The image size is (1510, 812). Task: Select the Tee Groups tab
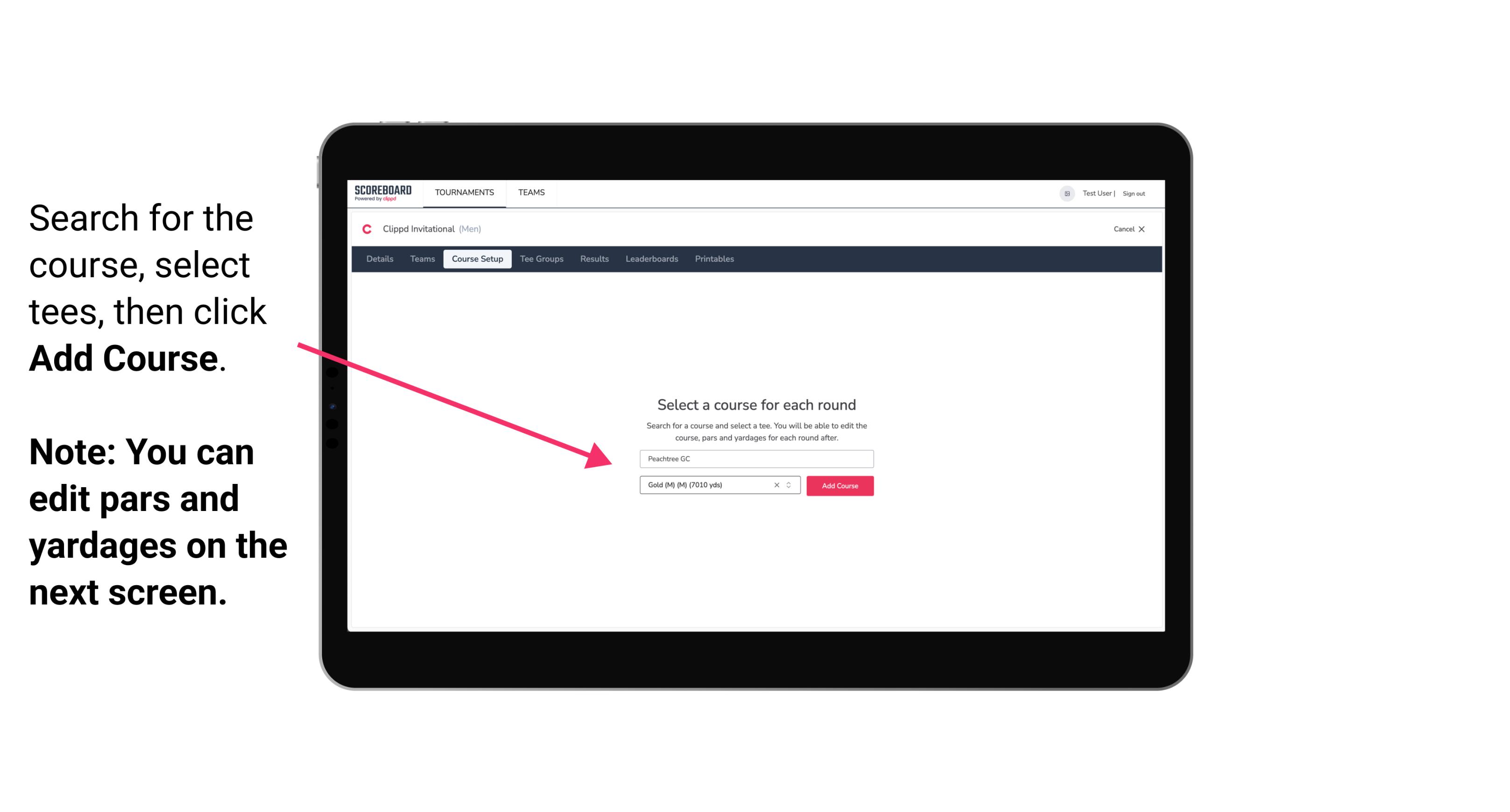click(x=540, y=259)
